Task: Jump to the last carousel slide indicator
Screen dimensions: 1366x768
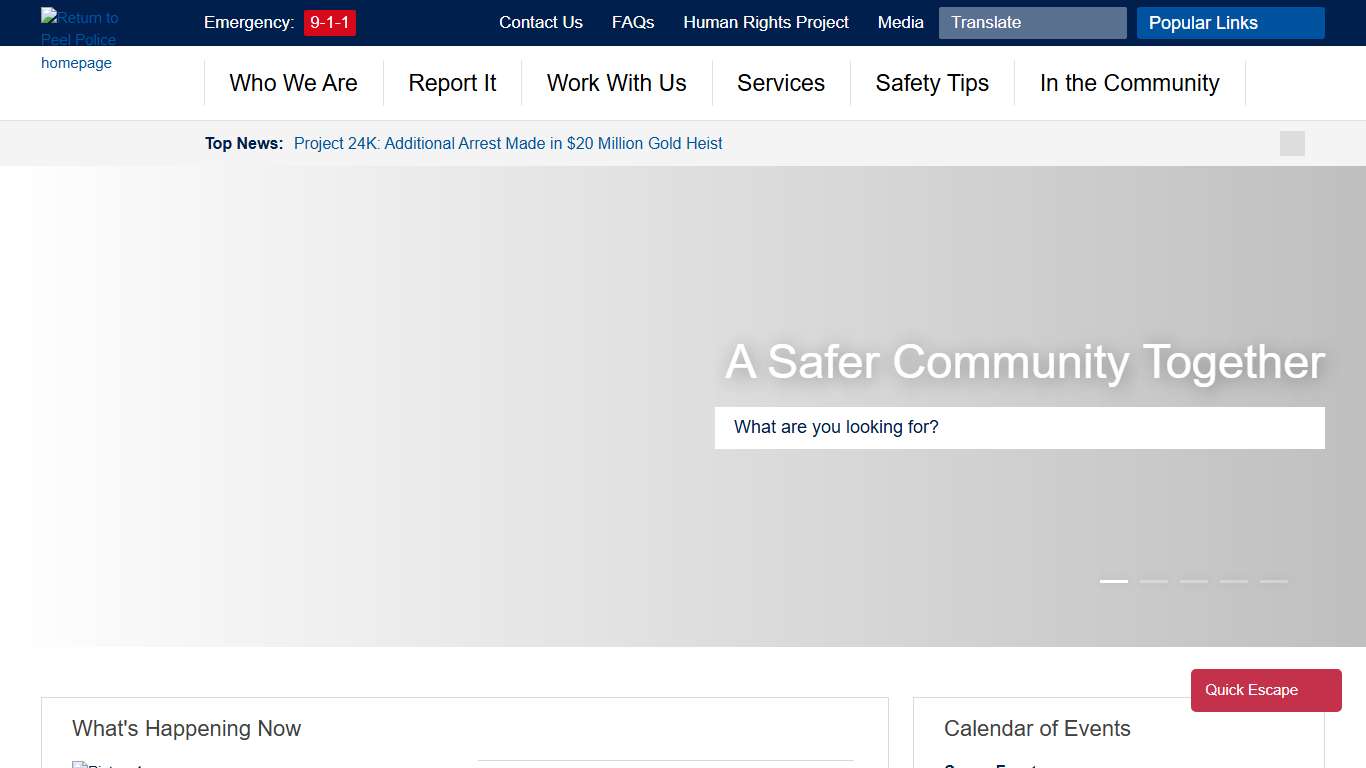Action: point(1273,581)
